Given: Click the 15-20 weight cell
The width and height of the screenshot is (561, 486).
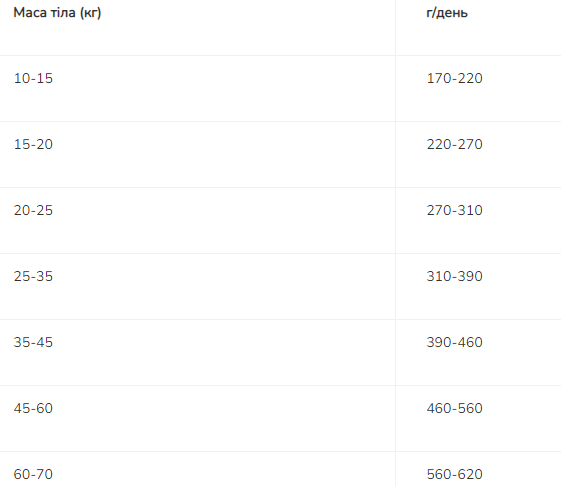Looking at the screenshot, I should [x=33, y=144].
